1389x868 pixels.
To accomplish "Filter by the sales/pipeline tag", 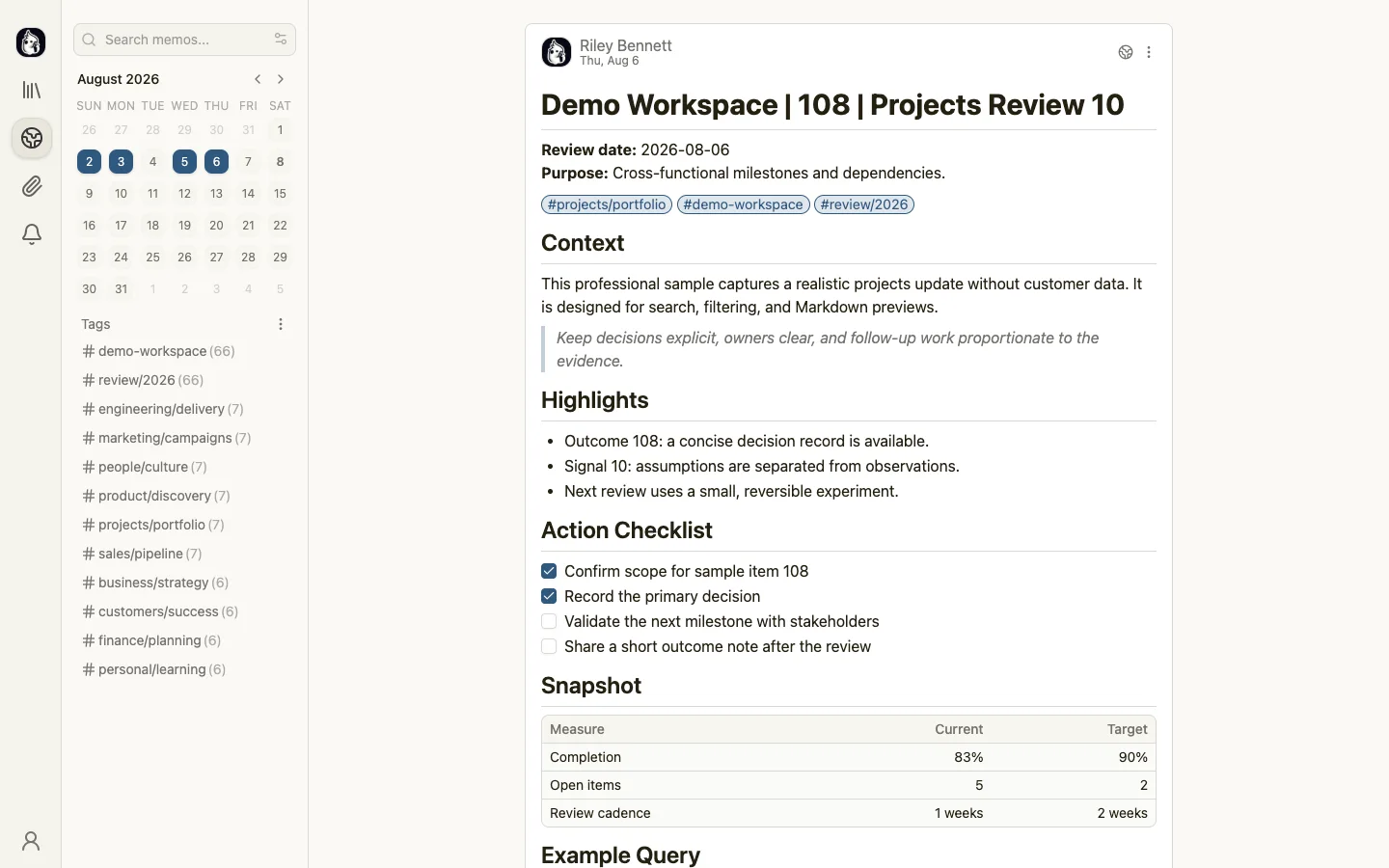I will pos(143,554).
